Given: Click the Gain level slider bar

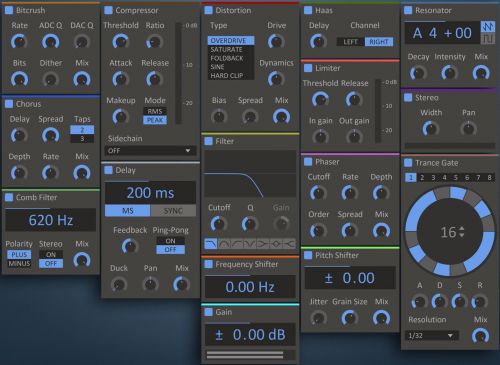Looking at the screenshot, I should click(250, 355).
